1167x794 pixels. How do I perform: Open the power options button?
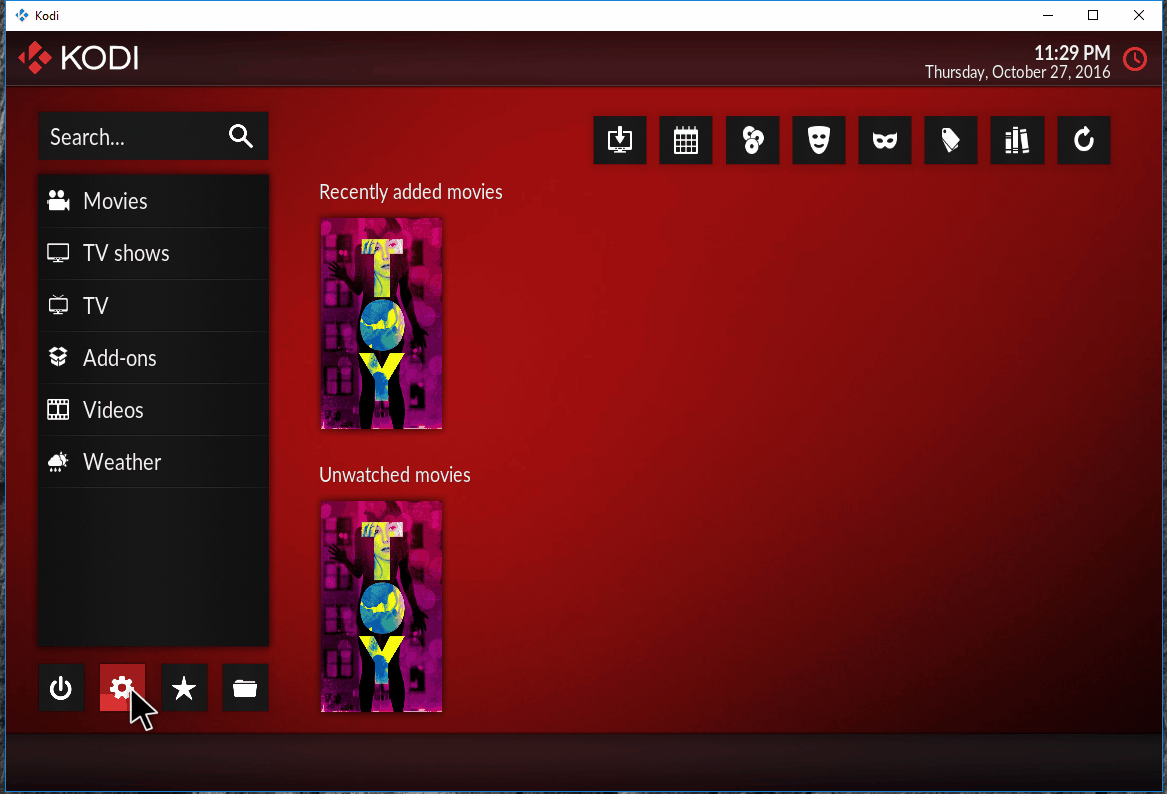(61, 688)
